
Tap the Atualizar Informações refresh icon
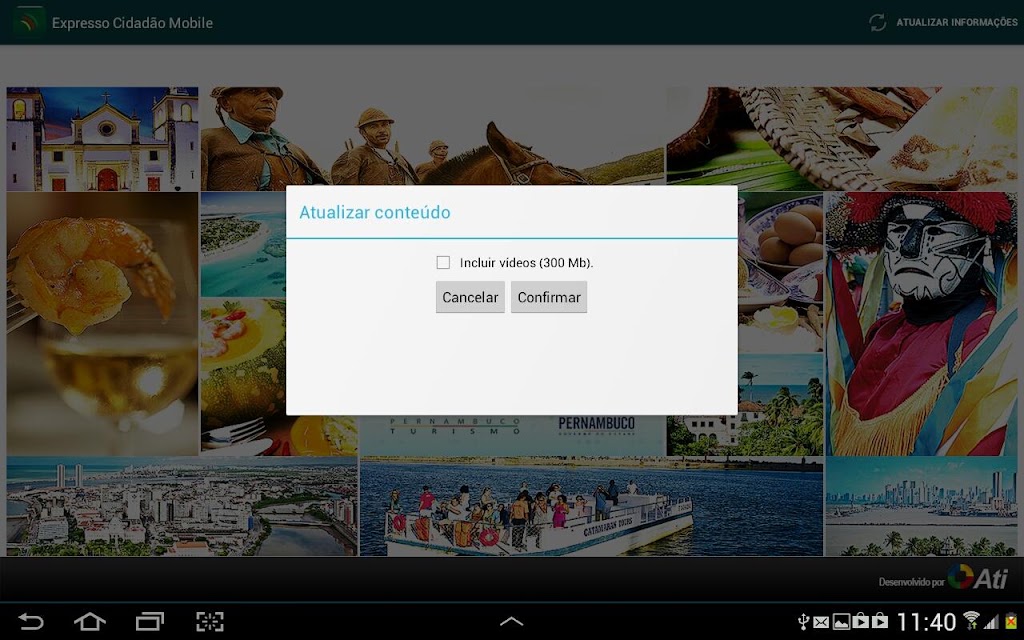coord(878,22)
